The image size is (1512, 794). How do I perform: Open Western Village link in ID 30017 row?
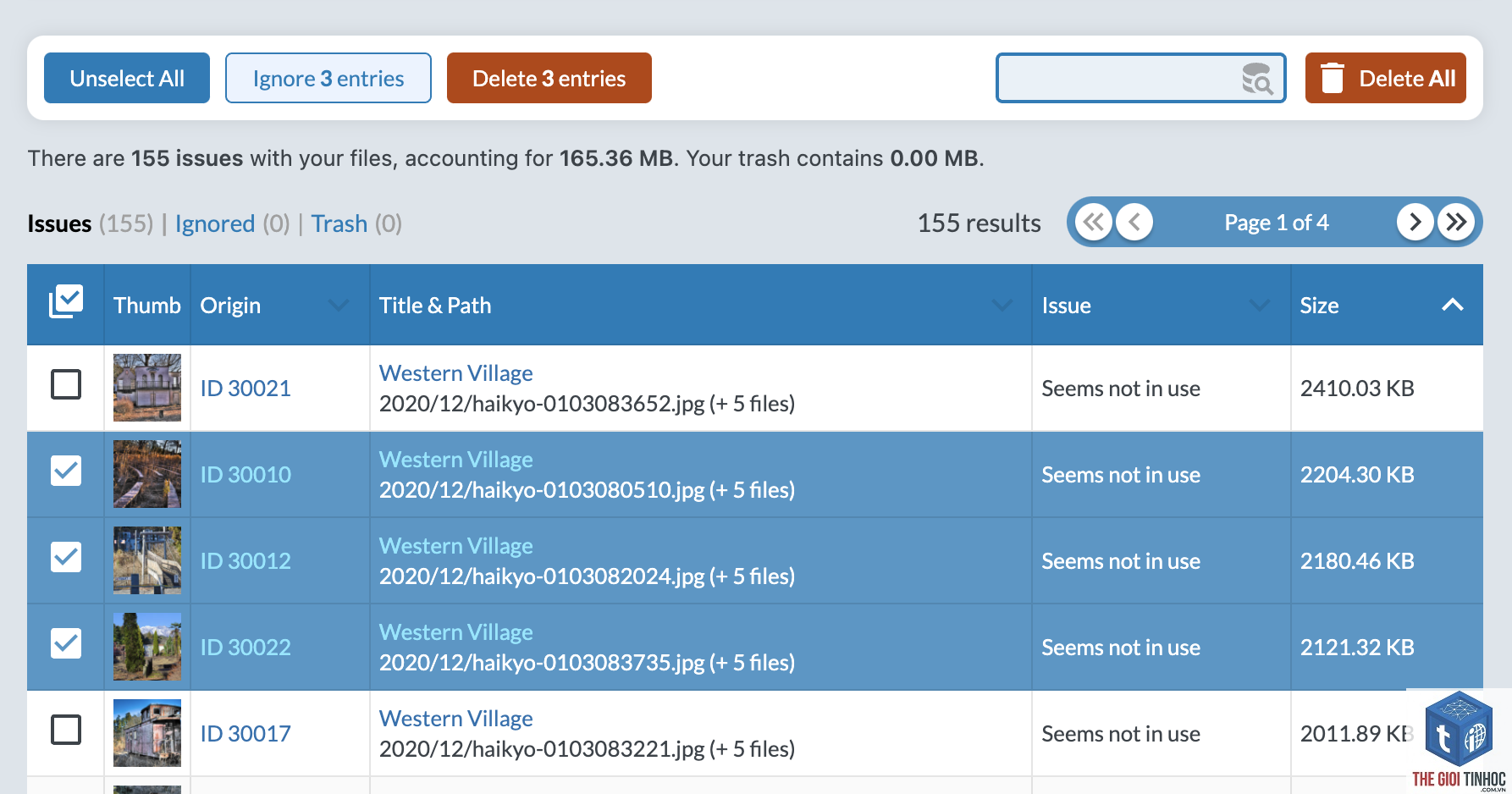pyautogui.click(x=456, y=719)
